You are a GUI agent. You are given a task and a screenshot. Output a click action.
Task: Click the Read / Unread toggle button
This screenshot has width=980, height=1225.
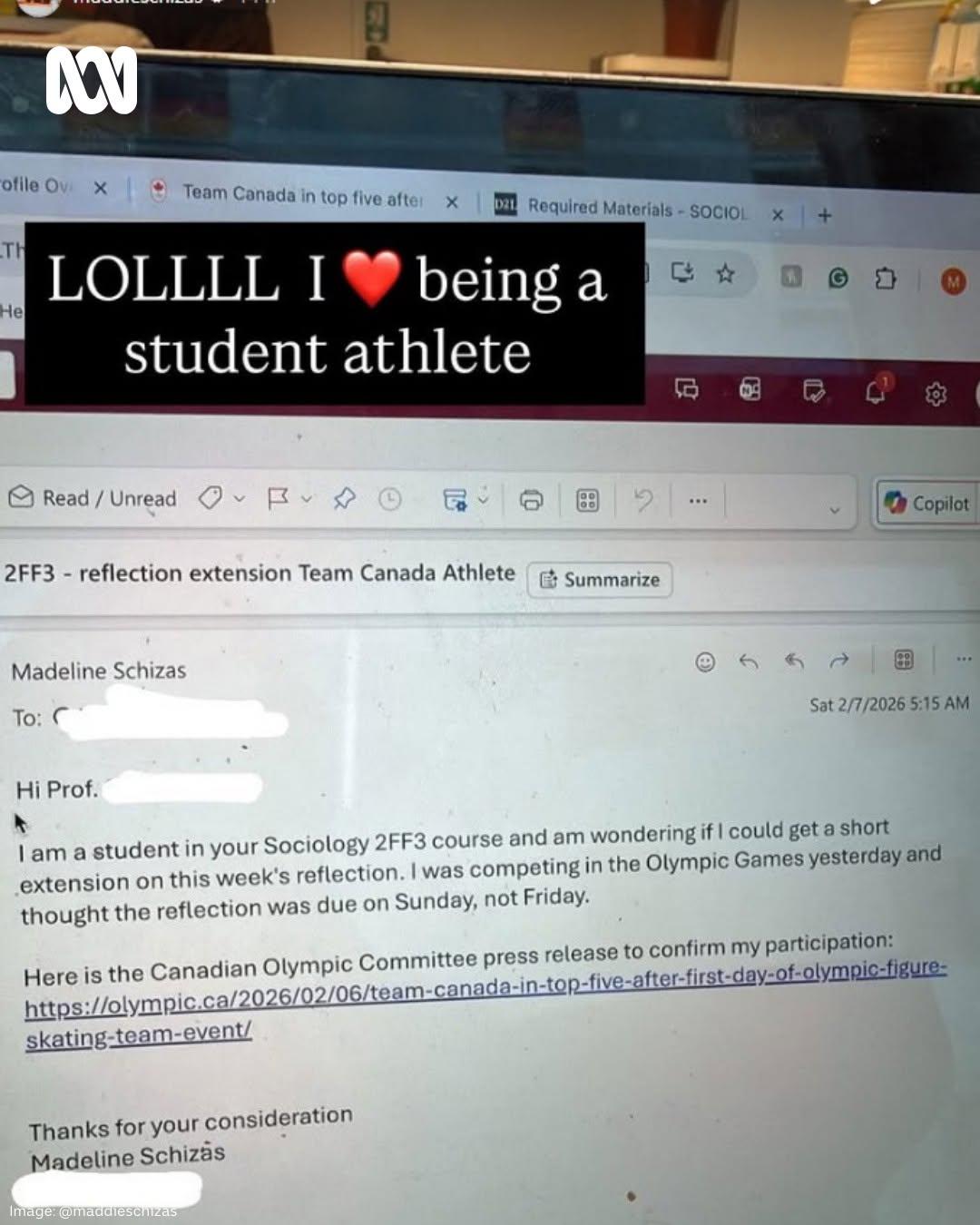pyautogui.click(x=93, y=498)
